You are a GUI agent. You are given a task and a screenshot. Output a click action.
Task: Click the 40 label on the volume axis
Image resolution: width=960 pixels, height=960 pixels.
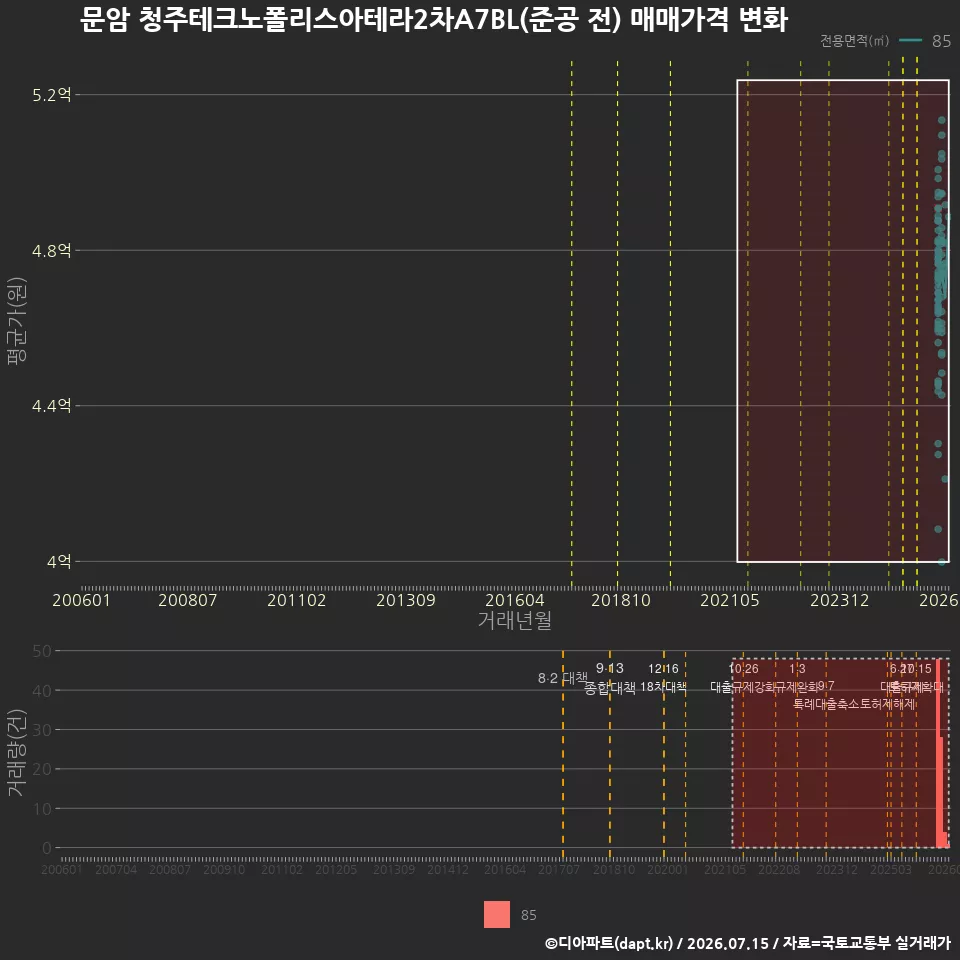tap(42, 691)
